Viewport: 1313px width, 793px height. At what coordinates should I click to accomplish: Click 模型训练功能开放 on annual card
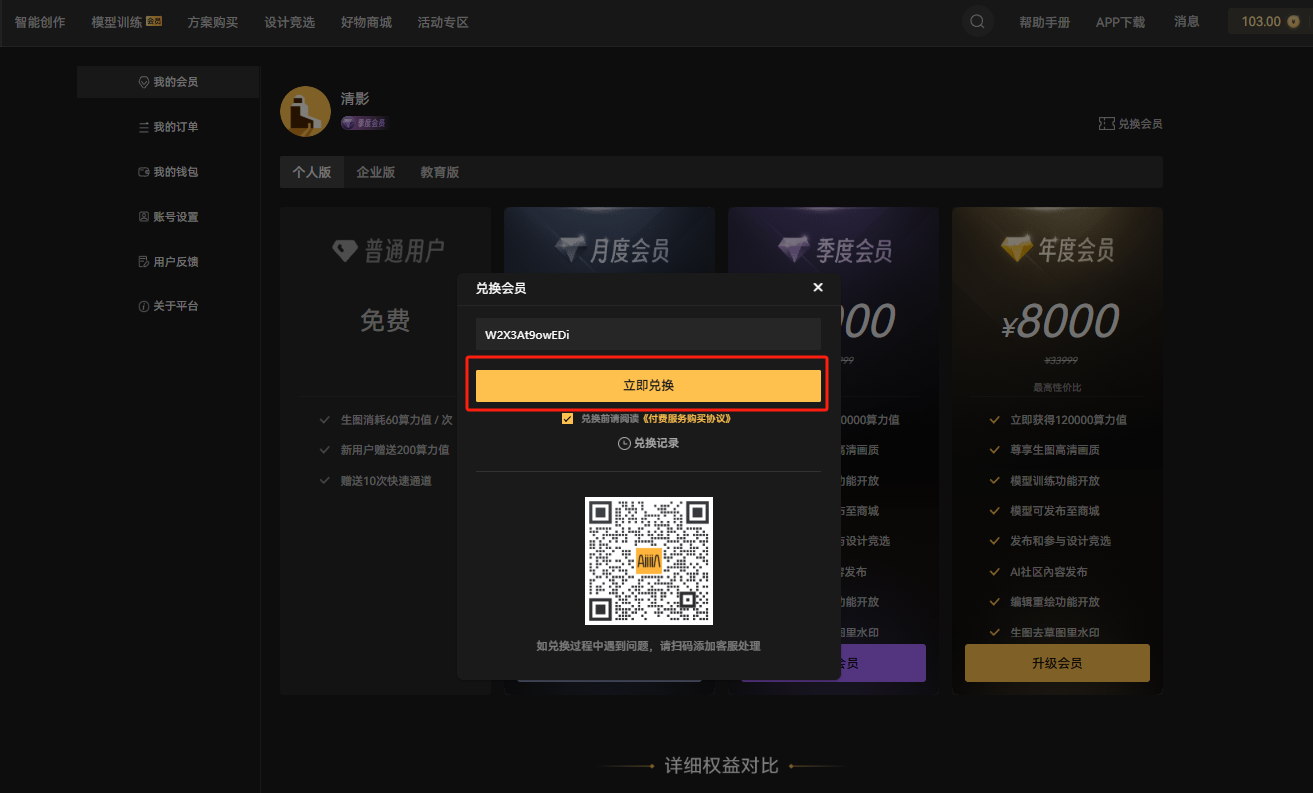[1055, 481]
